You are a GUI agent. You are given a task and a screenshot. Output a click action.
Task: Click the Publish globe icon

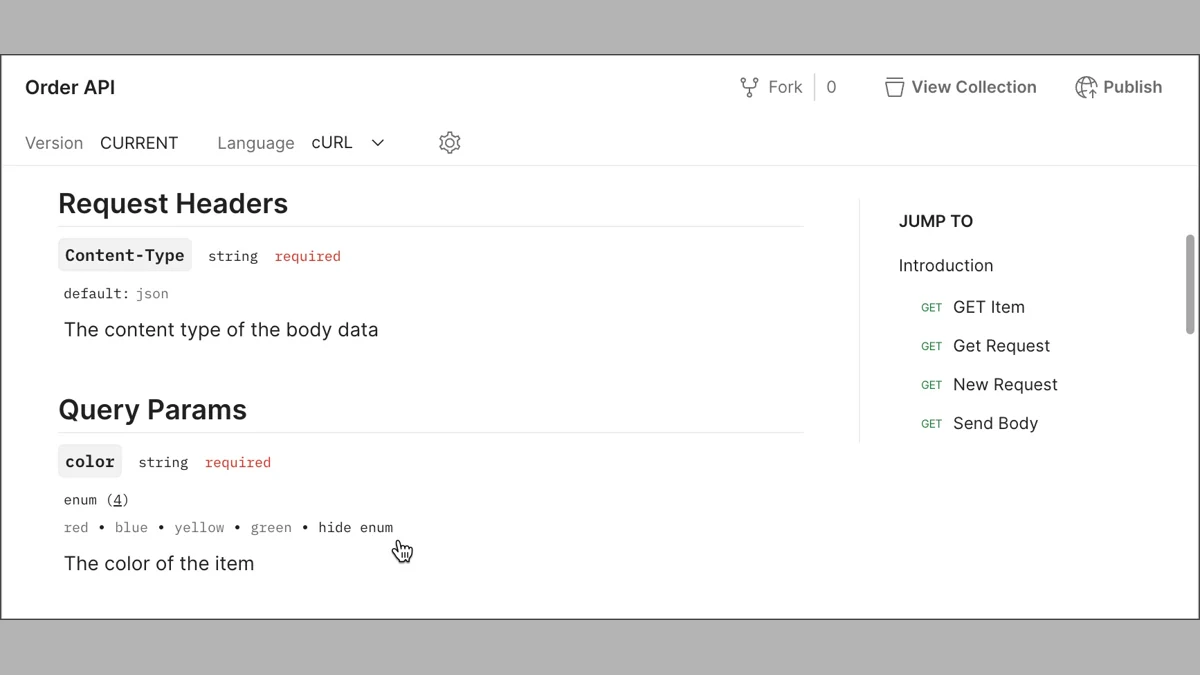pyautogui.click(x=1086, y=88)
